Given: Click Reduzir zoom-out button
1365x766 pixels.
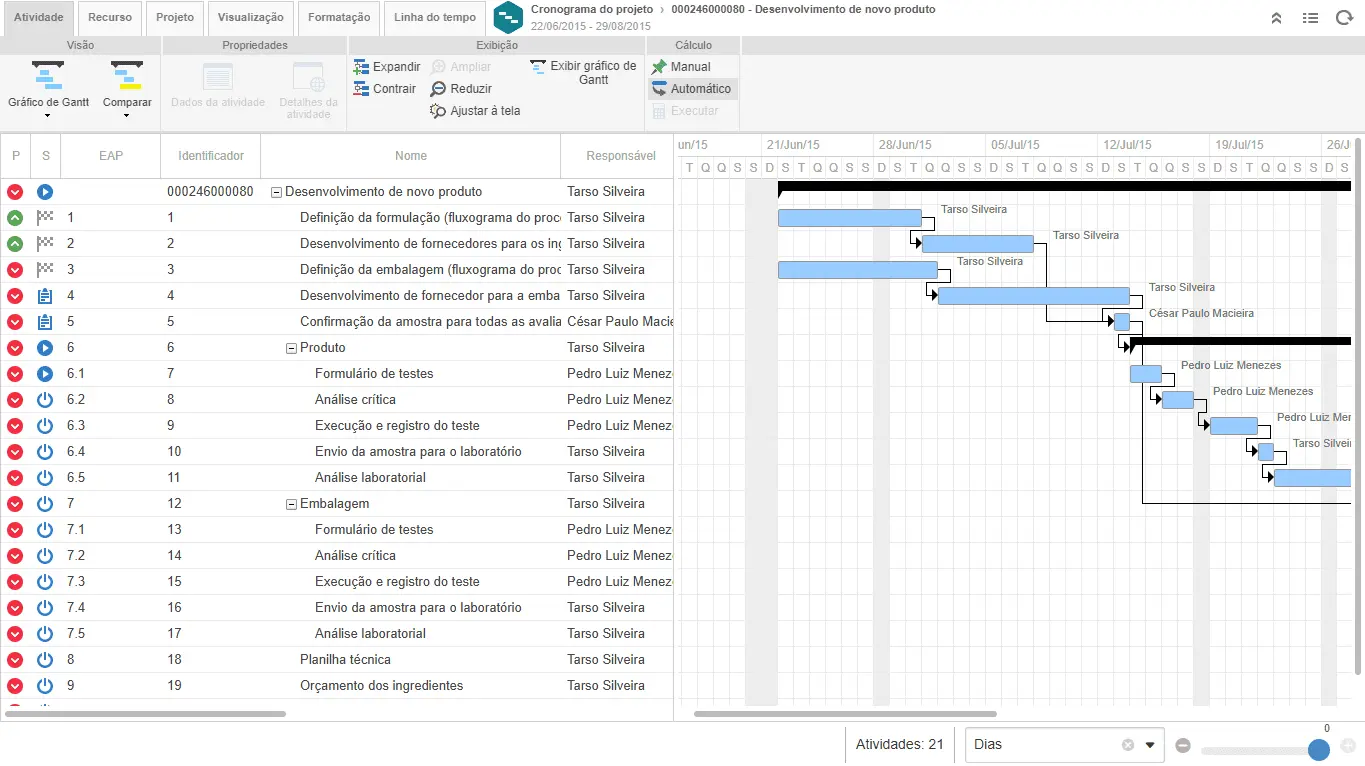Looking at the screenshot, I should coord(461,89).
